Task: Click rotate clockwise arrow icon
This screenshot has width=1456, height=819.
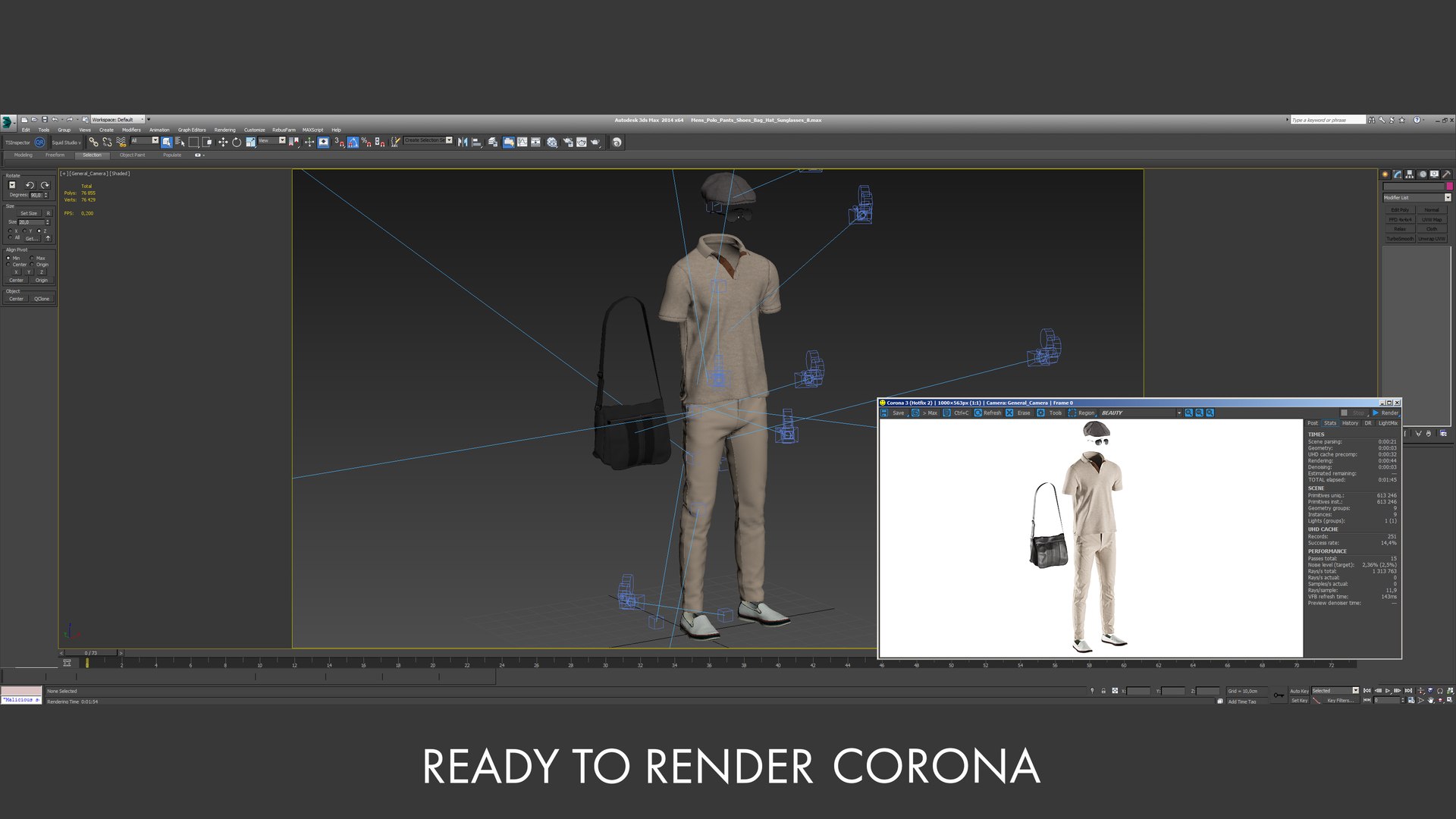Action: pyautogui.click(x=45, y=185)
